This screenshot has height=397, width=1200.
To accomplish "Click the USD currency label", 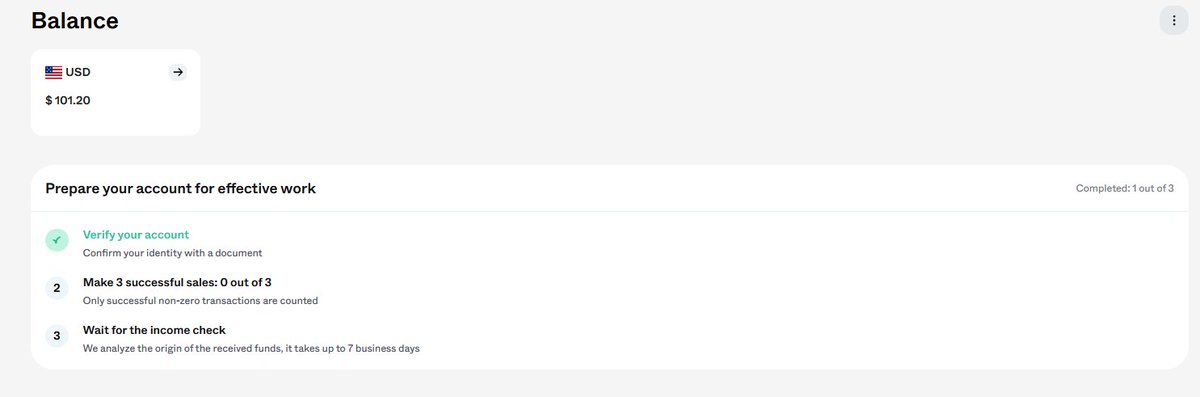I will coord(78,72).
